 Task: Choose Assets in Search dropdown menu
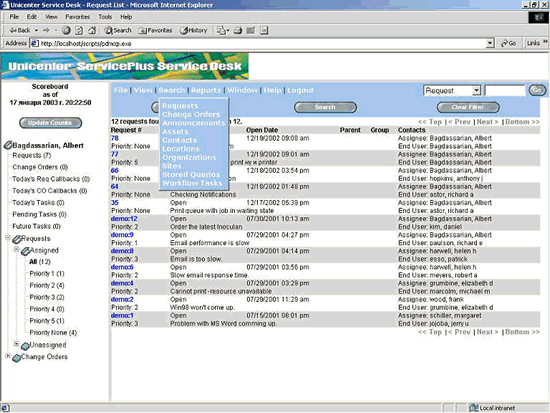[x=175, y=132]
